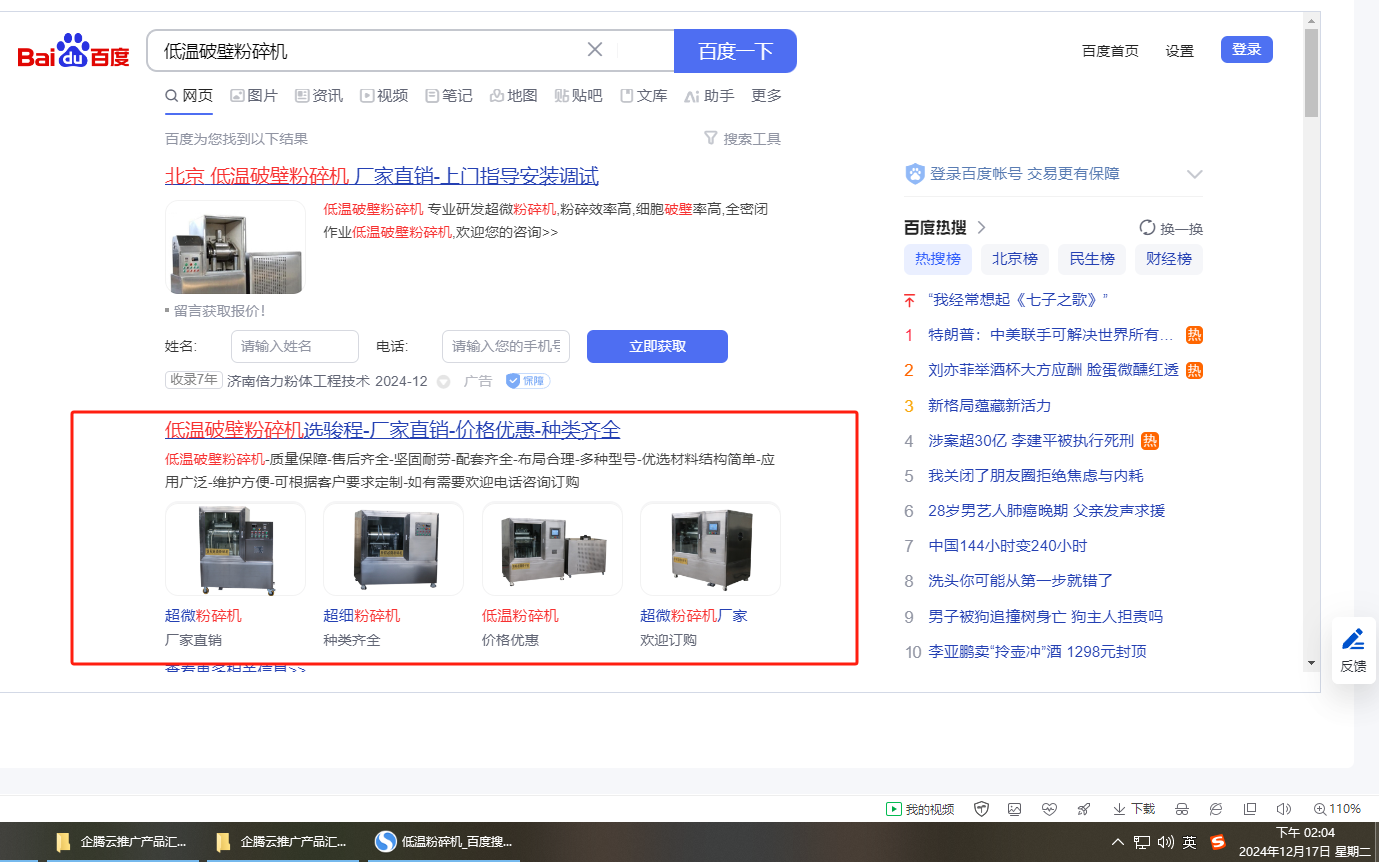
Task: Click the 百度一下 search button
Action: [x=735, y=51]
